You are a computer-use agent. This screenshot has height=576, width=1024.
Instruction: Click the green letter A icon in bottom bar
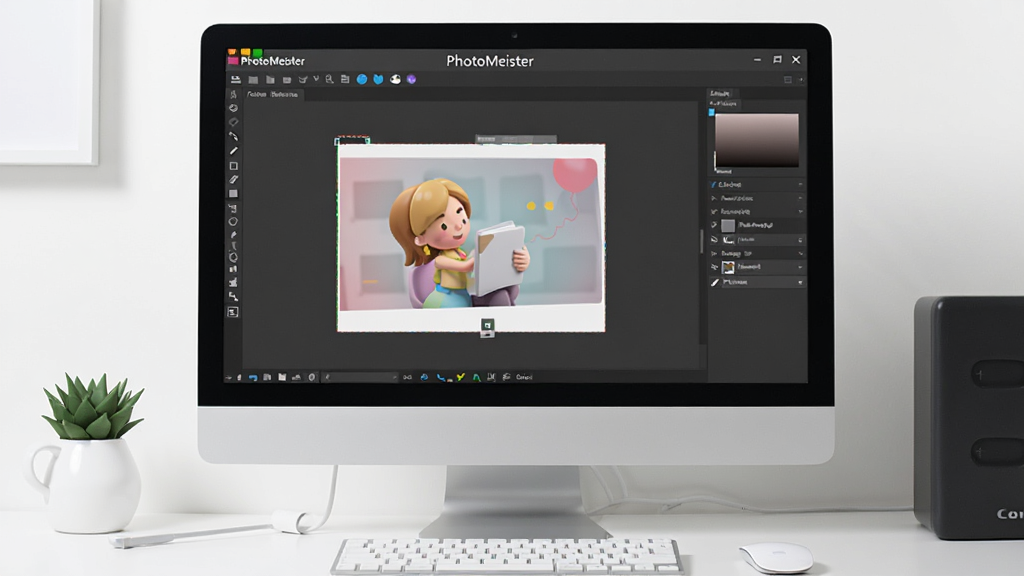(476, 377)
